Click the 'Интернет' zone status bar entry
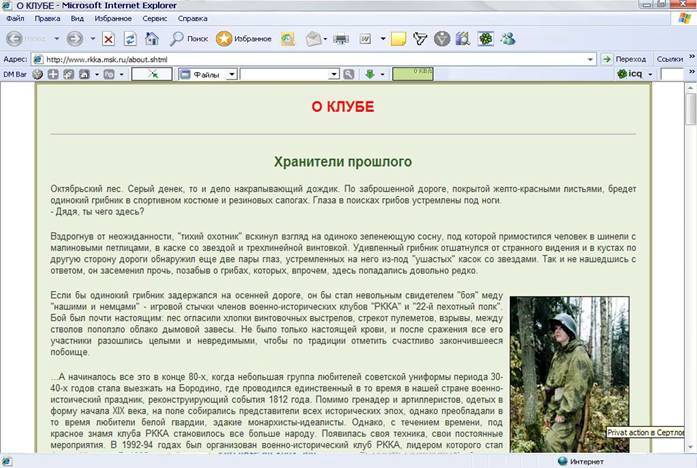697x468 pixels. 581,461
